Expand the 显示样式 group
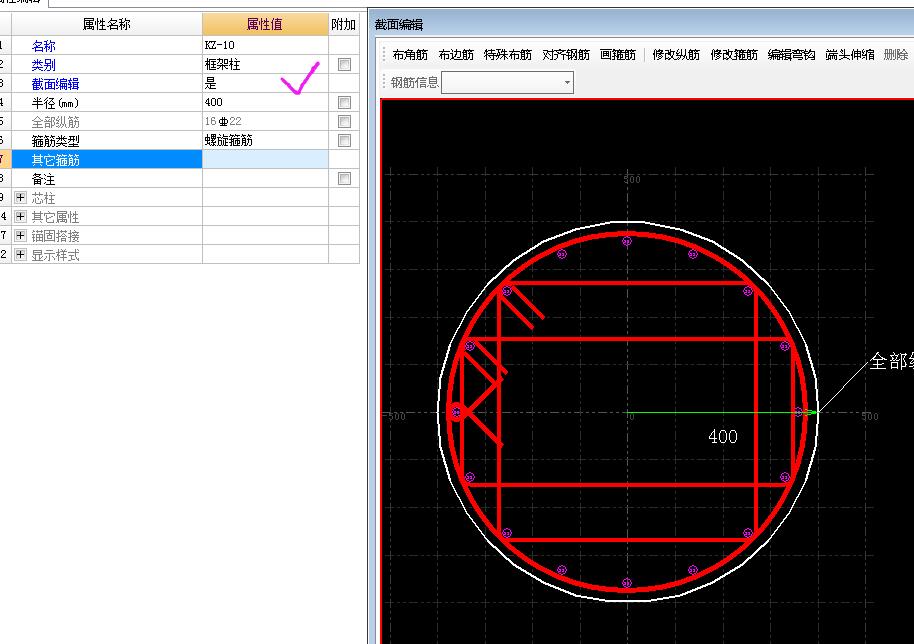Viewport: 914px width, 644px height. [20, 255]
